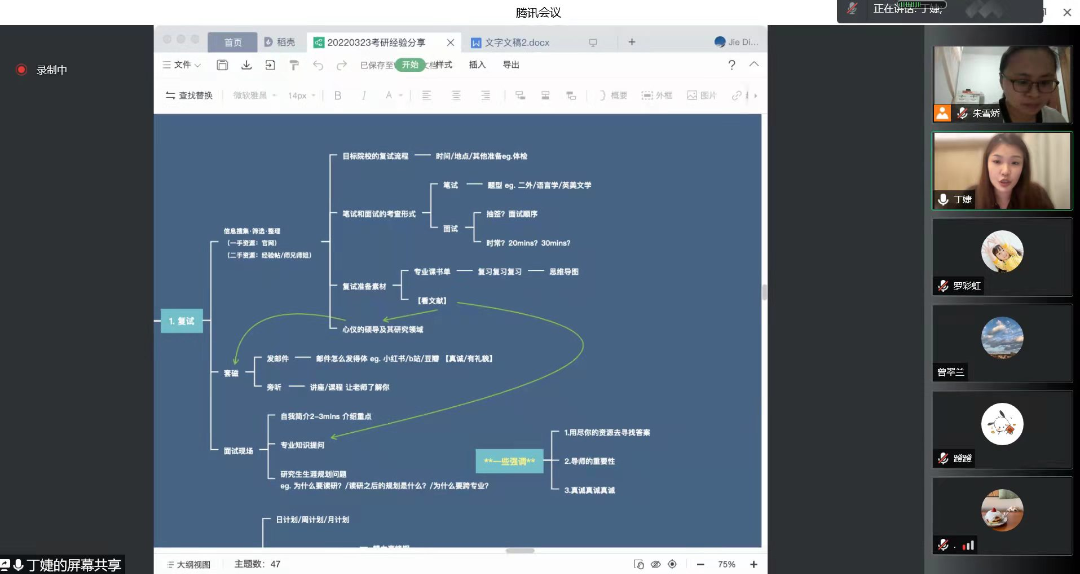
Task: Click the zoom out minus icon
Action: [700, 564]
